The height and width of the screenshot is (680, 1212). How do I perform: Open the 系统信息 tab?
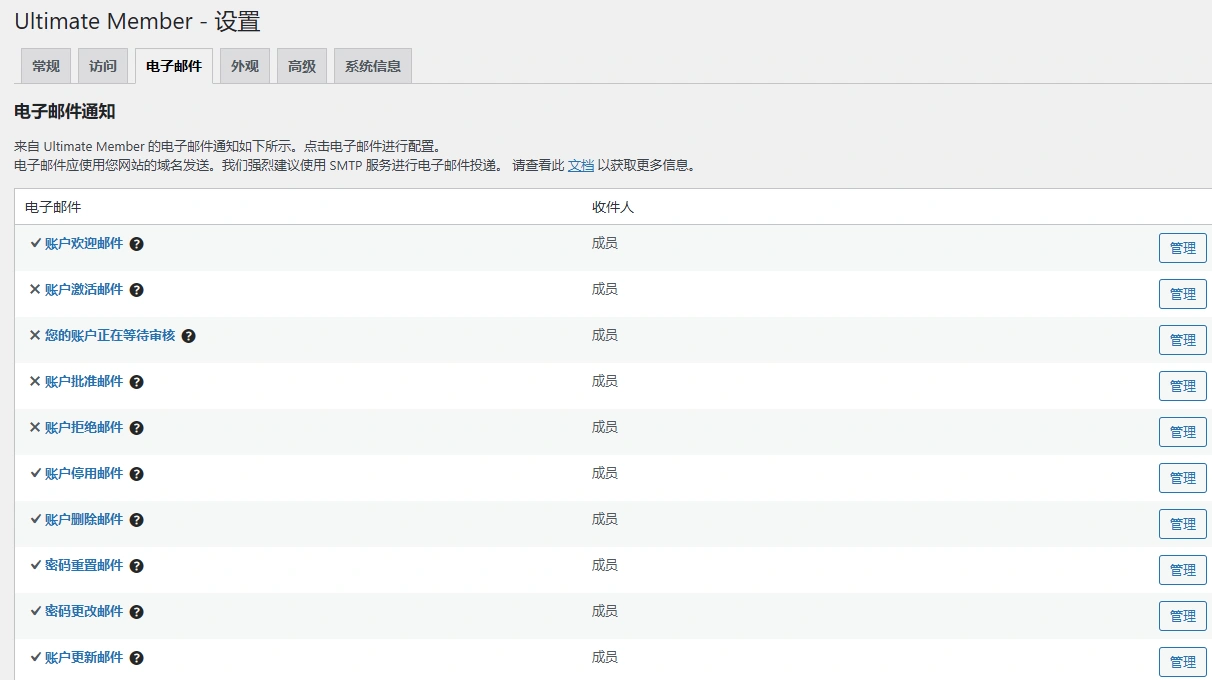click(x=372, y=65)
